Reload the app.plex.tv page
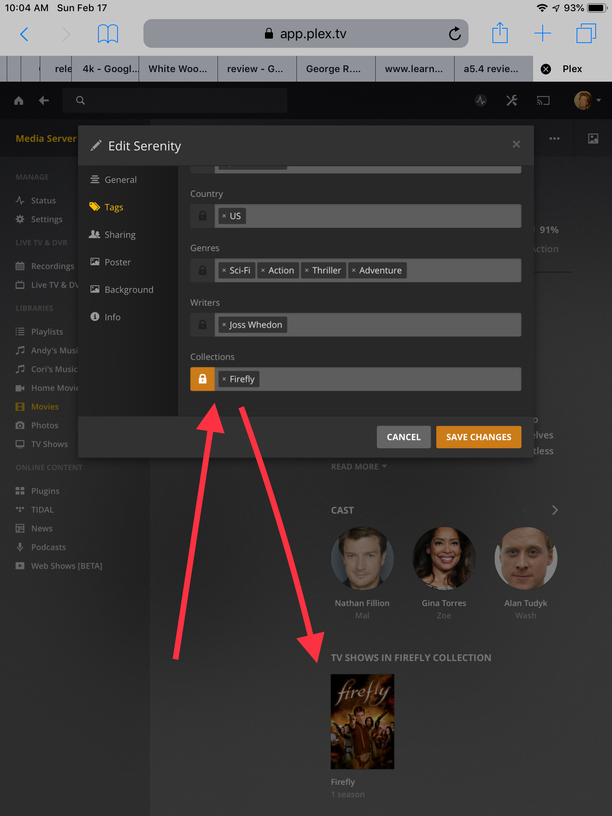612x816 pixels. (x=455, y=34)
